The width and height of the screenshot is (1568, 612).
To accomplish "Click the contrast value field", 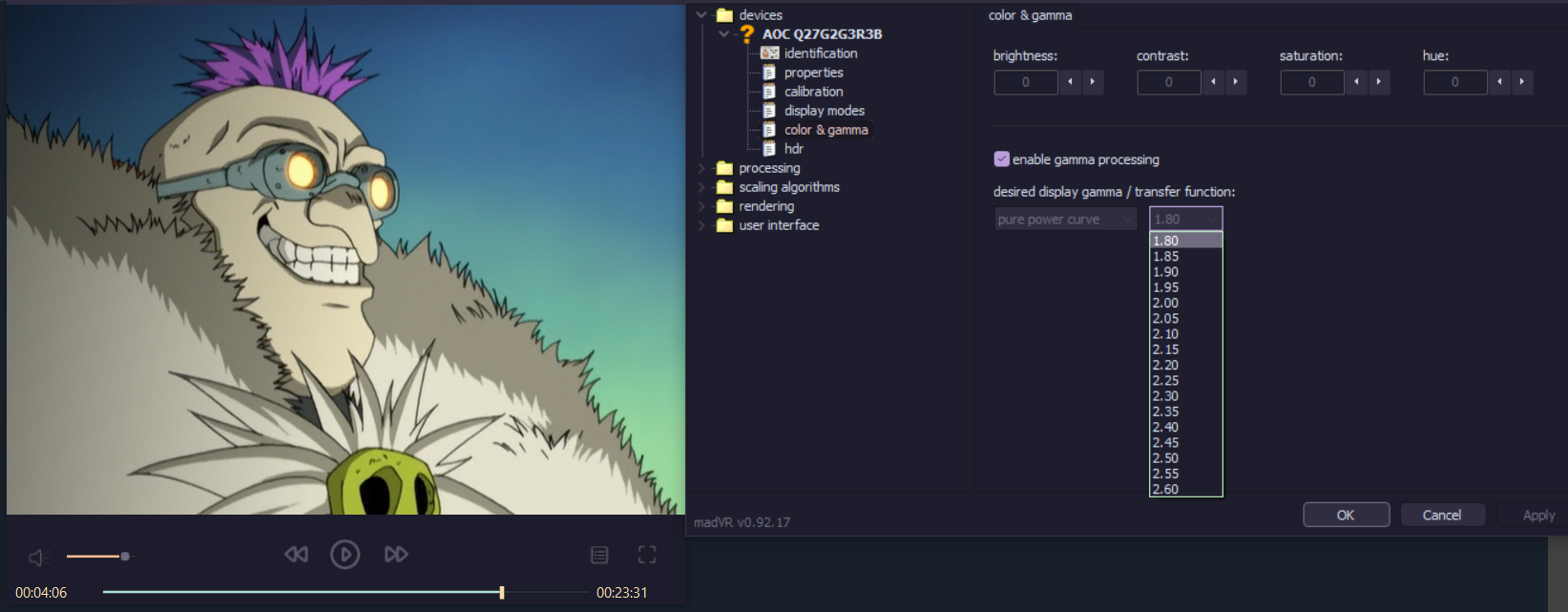I will point(1169,82).
